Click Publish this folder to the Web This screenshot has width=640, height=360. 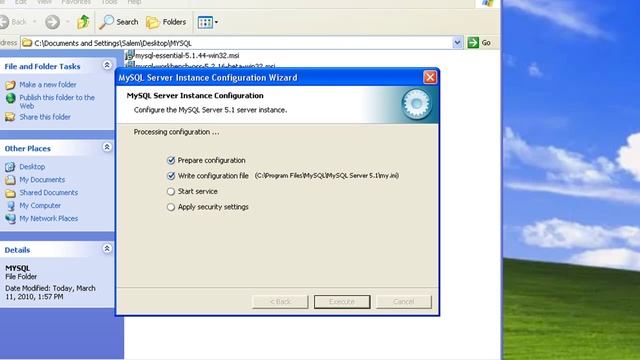pos(57,101)
